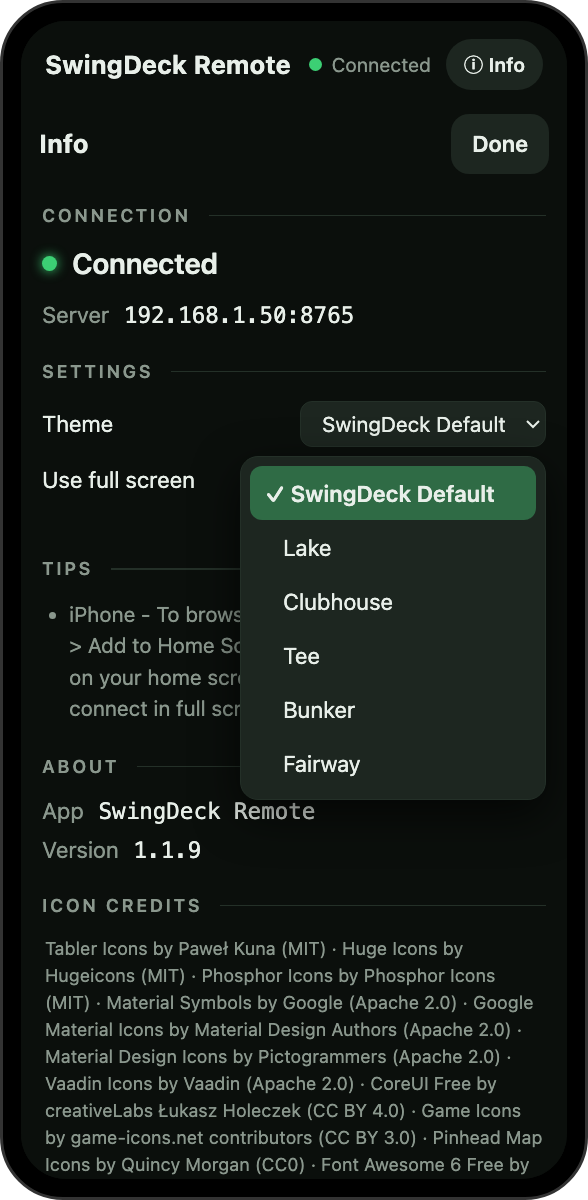Click the Theme setting label
Screen dimensions: 588x1200
click(x=78, y=424)
